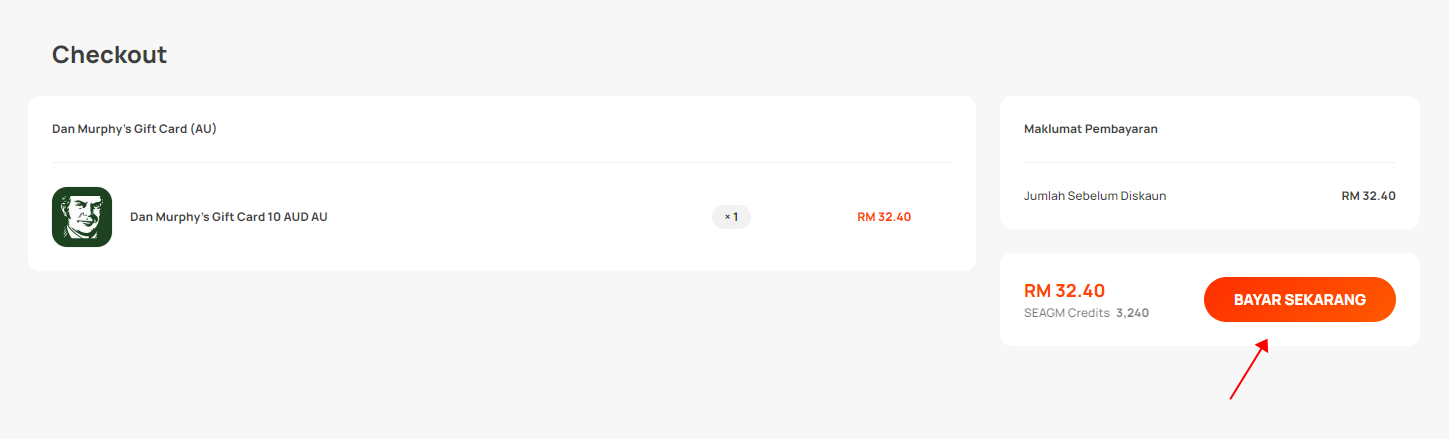Select the Dan Murphy's Gift Card 10 AUD item name
1449x439 pixels.
[229, 217]
